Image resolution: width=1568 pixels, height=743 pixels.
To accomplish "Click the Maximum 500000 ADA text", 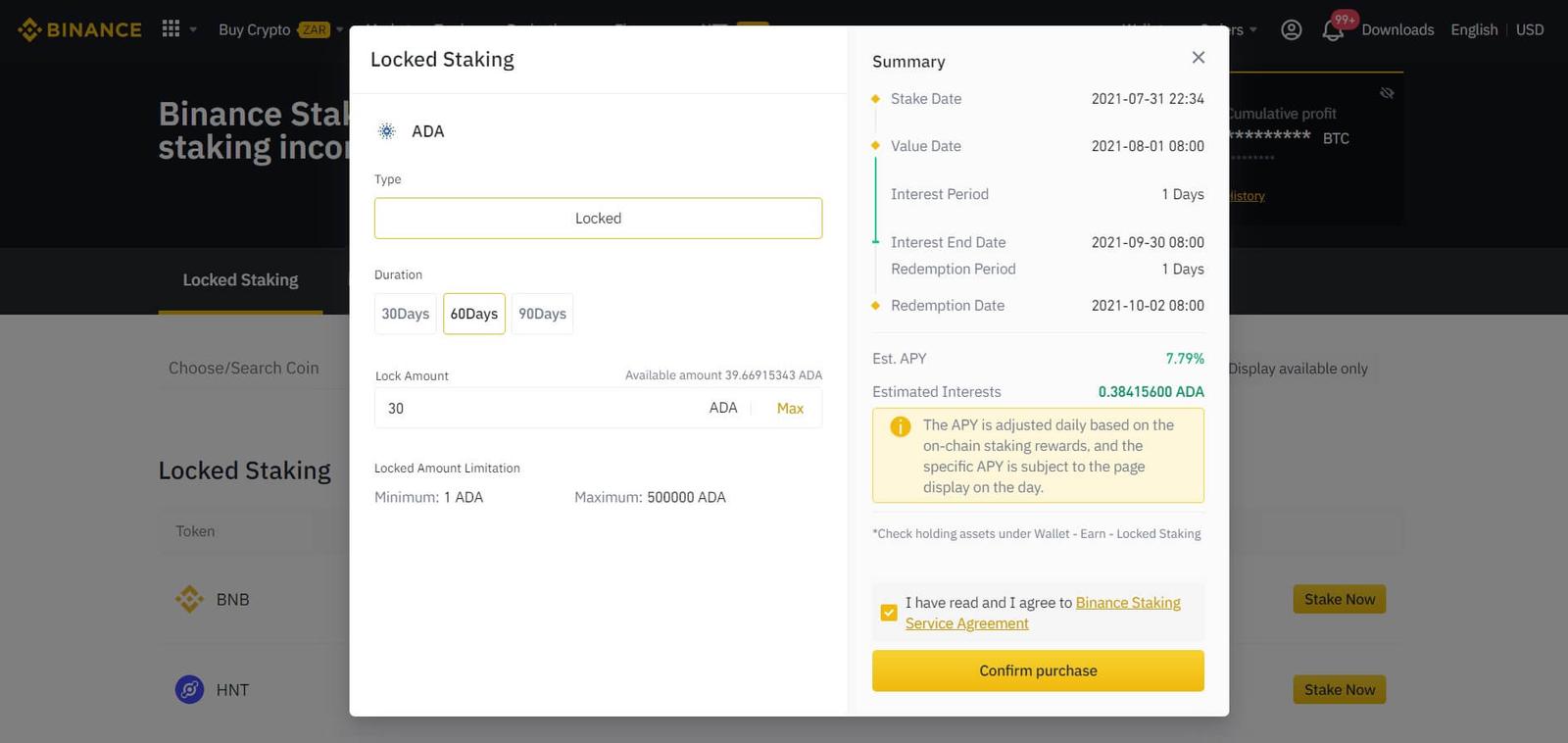I will click(650, 498).
